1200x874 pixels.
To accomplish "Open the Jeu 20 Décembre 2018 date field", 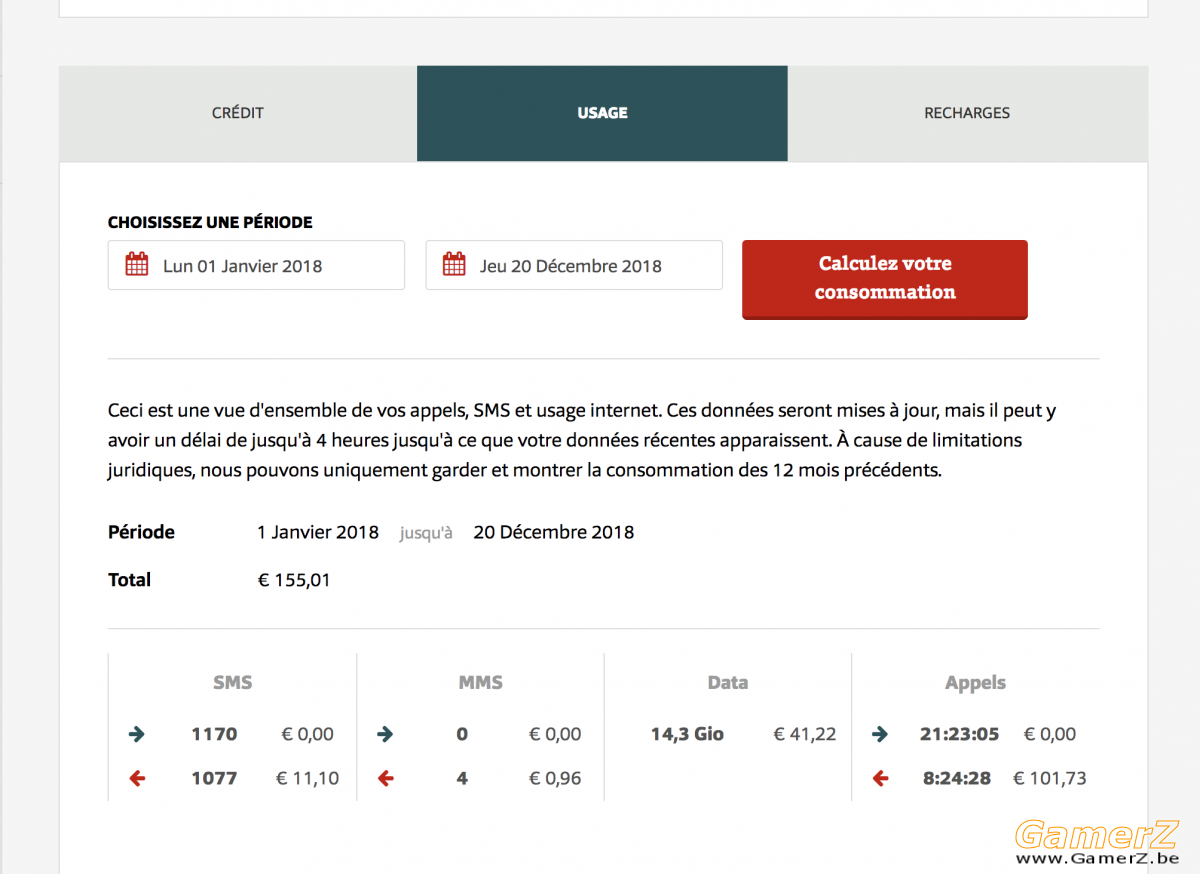I will coord(574,265).
